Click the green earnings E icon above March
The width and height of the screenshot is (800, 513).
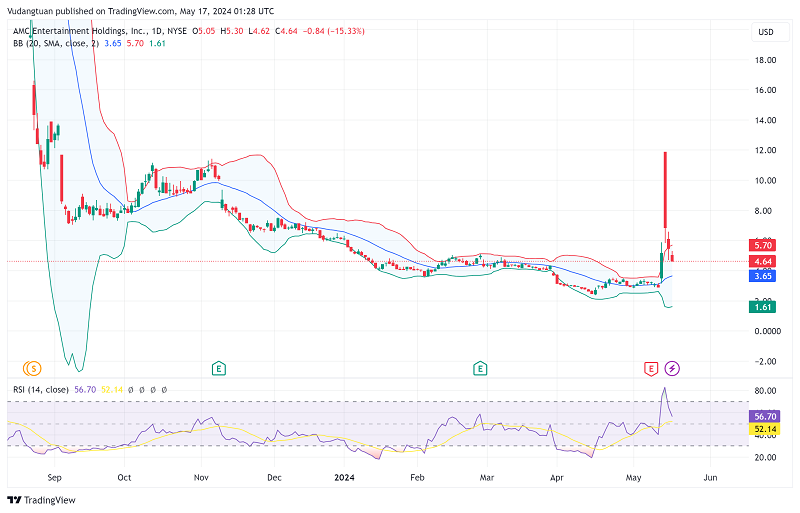(481, 369)
